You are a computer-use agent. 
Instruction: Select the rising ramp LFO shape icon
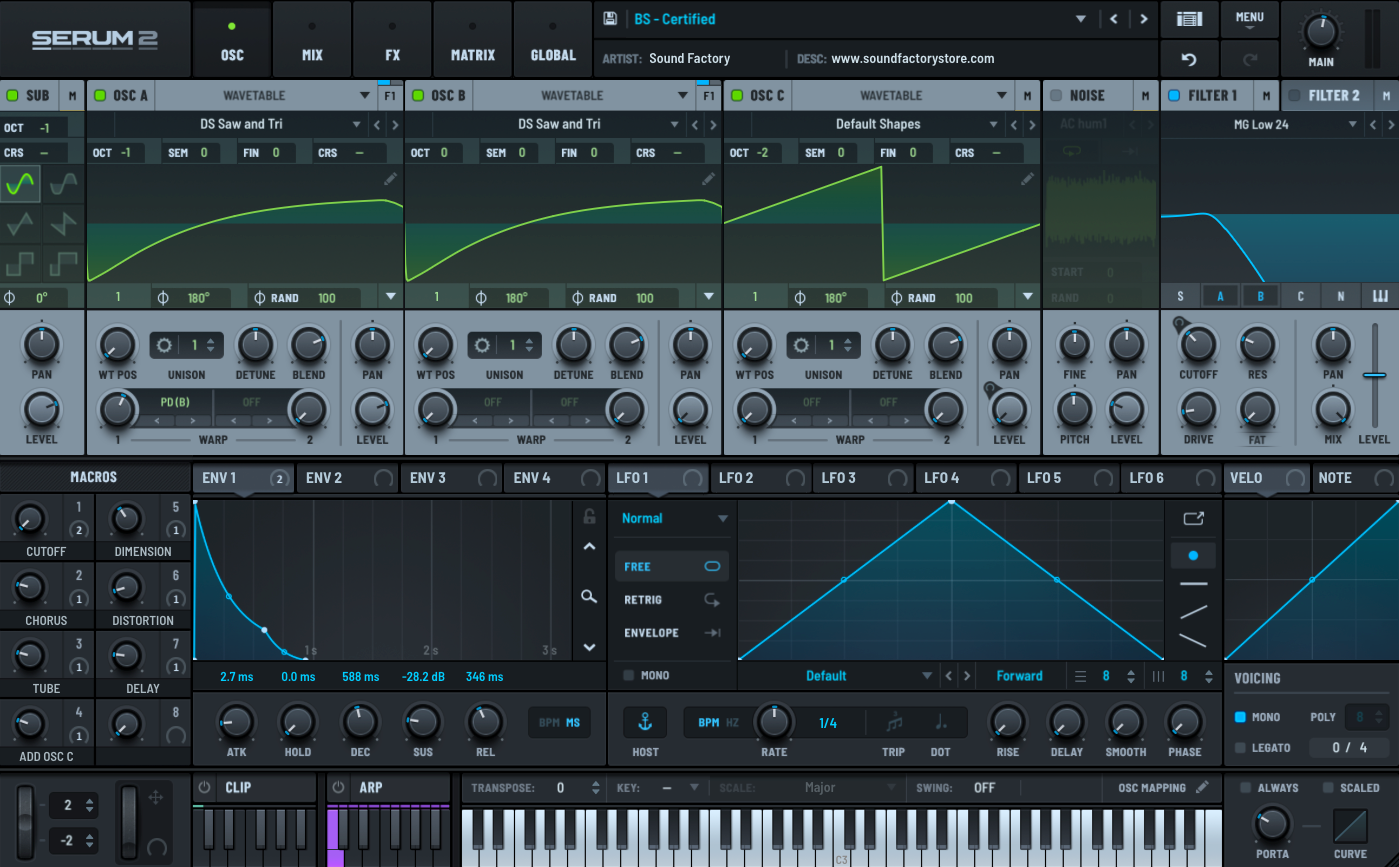coord(1193,611)
